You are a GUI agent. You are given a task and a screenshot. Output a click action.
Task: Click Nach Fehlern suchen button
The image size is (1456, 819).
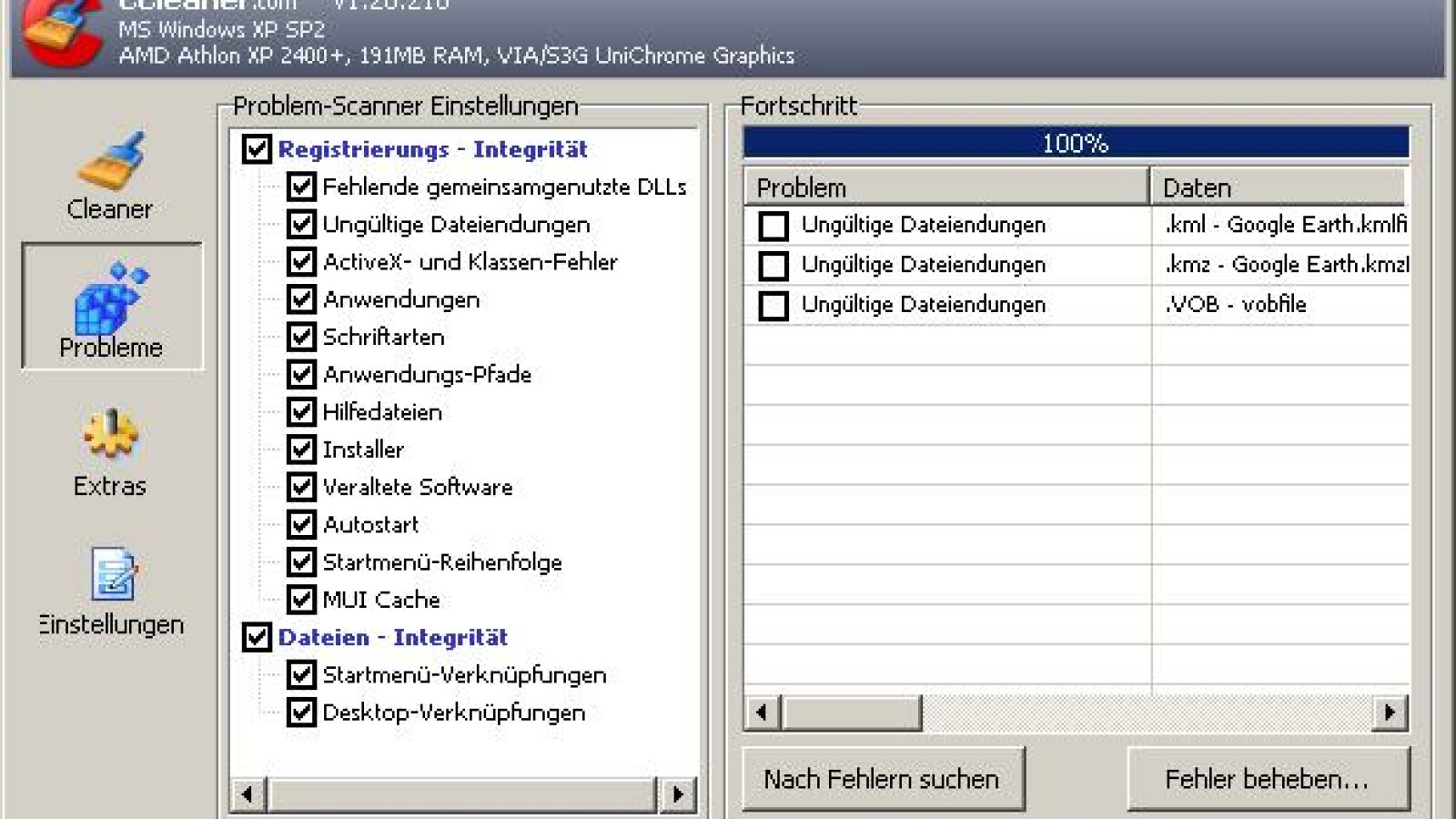click(883, 779)
